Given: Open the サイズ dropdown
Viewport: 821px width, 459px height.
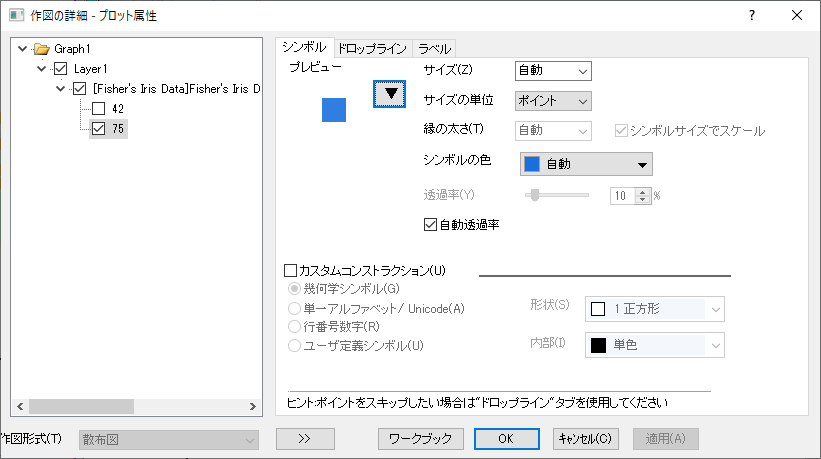Looking at the screenshot, I should pos(553,71).
